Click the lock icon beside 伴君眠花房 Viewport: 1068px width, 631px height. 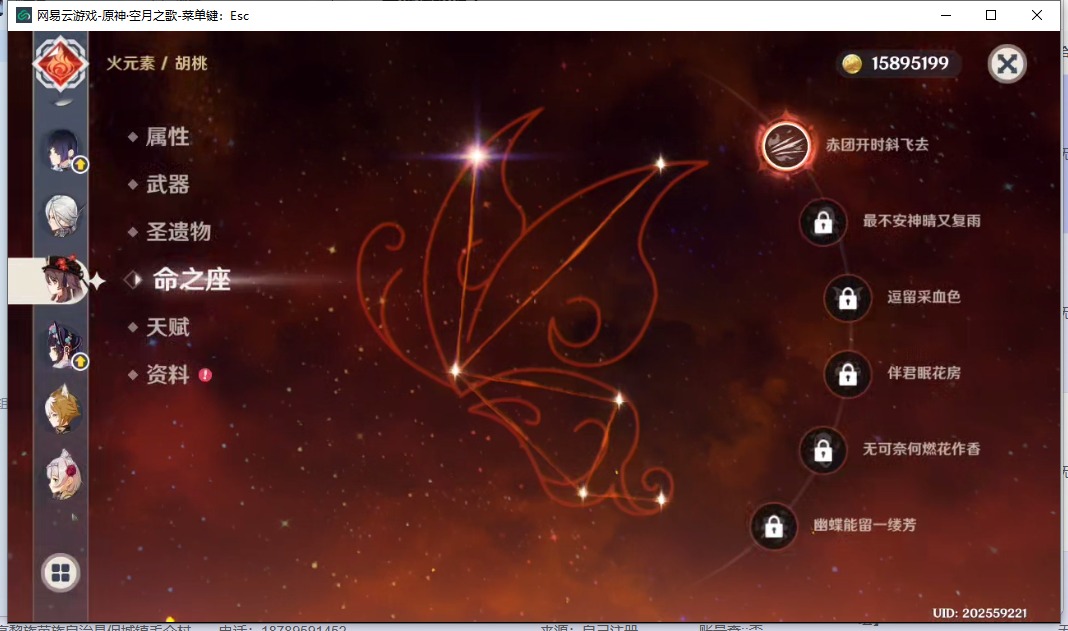point(847,374)
